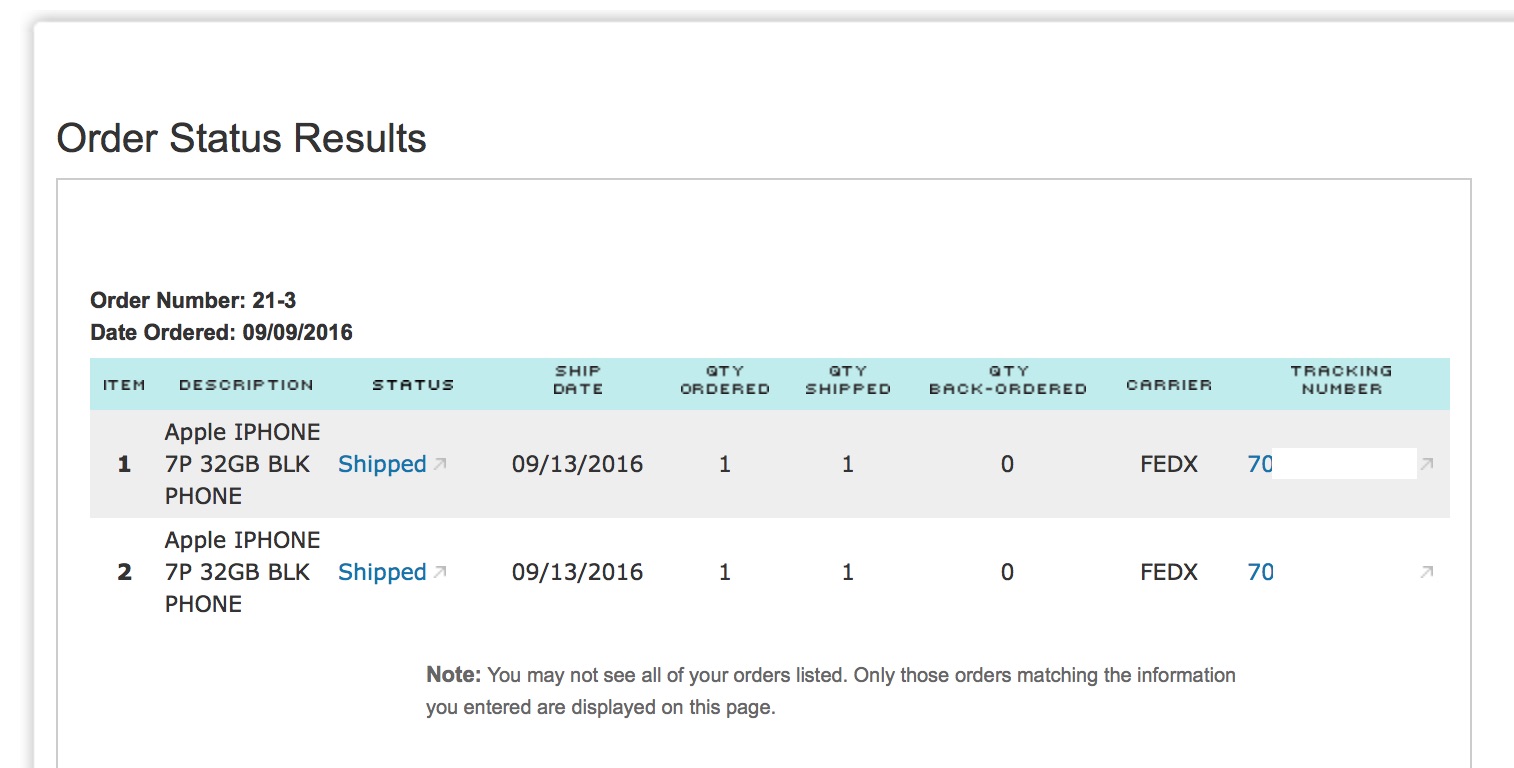Click the Order Number 21-3 text
The height and width of the screenshot is (768, 1514).
point(193,300)
